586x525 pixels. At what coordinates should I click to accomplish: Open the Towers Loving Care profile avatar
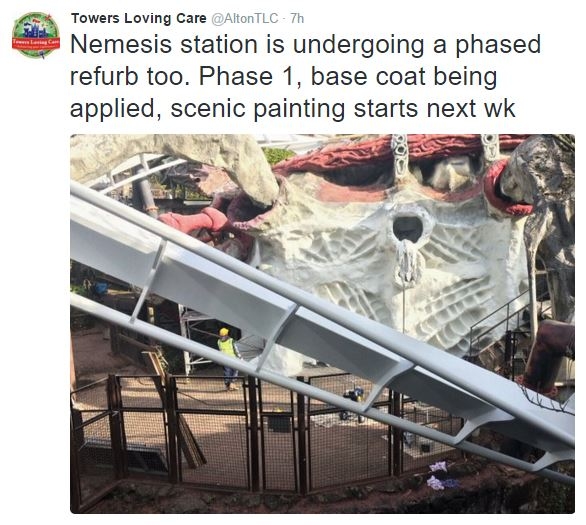[x=36, y=35]
